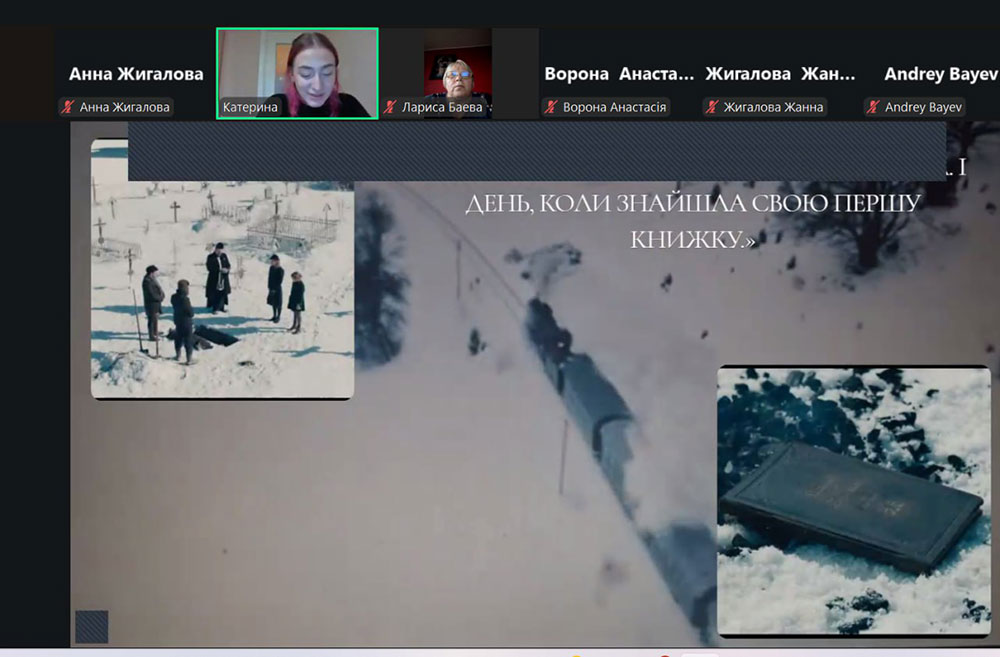The height and width of the screenshot is (657, 1000).
Task: Select the Анна Жигалова participant tile
Action: [x=136, y=74]
